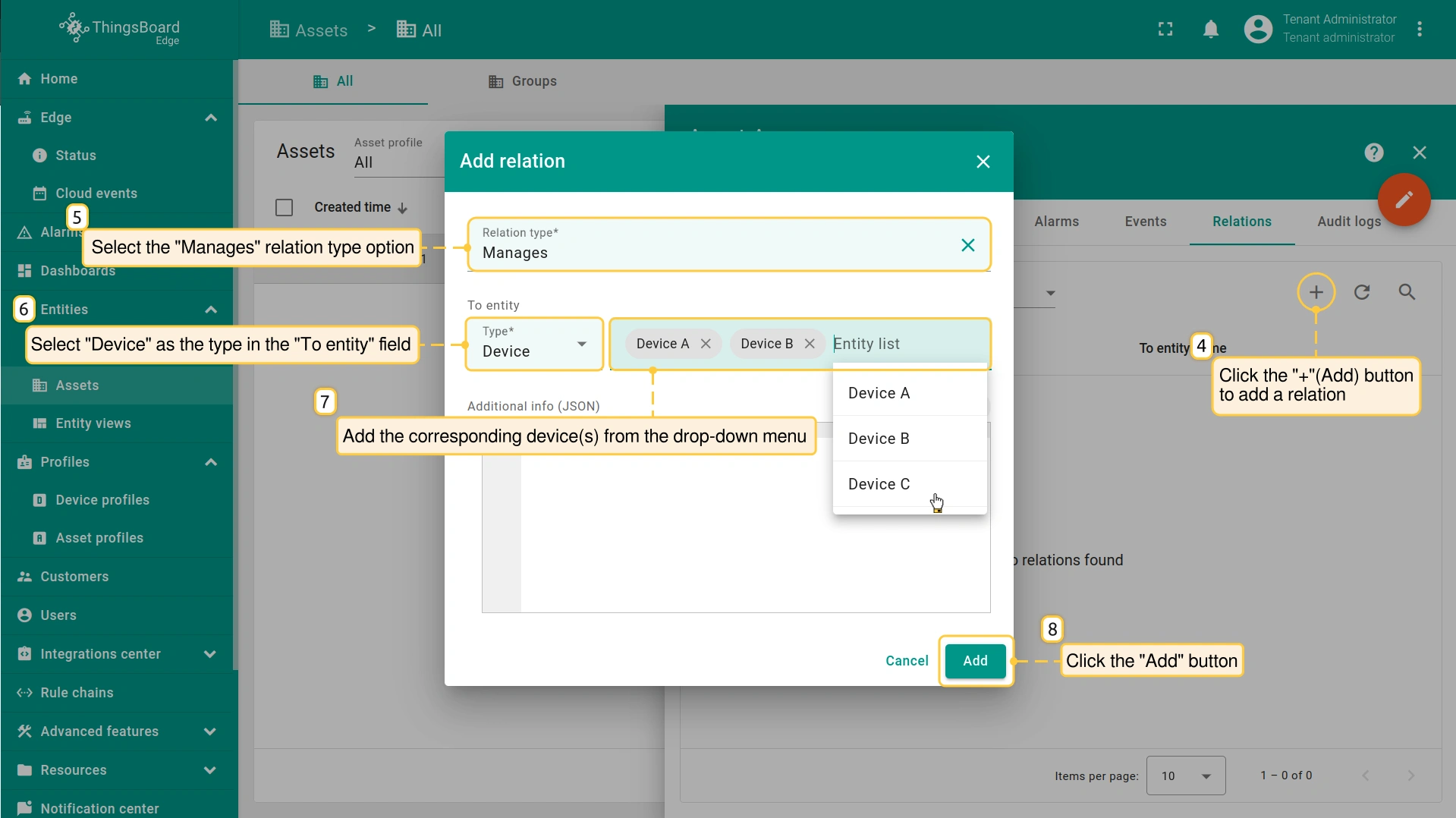Click inside the Entity list input field
This screenshot has height=818, width=1456.
click(907, 344)
